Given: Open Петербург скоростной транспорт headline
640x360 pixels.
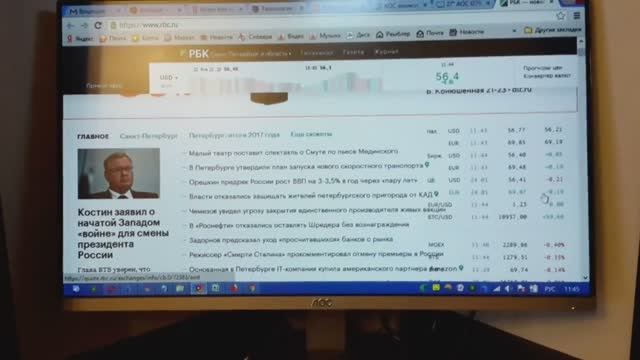Looking at the screenshot, I should point(306,167).
